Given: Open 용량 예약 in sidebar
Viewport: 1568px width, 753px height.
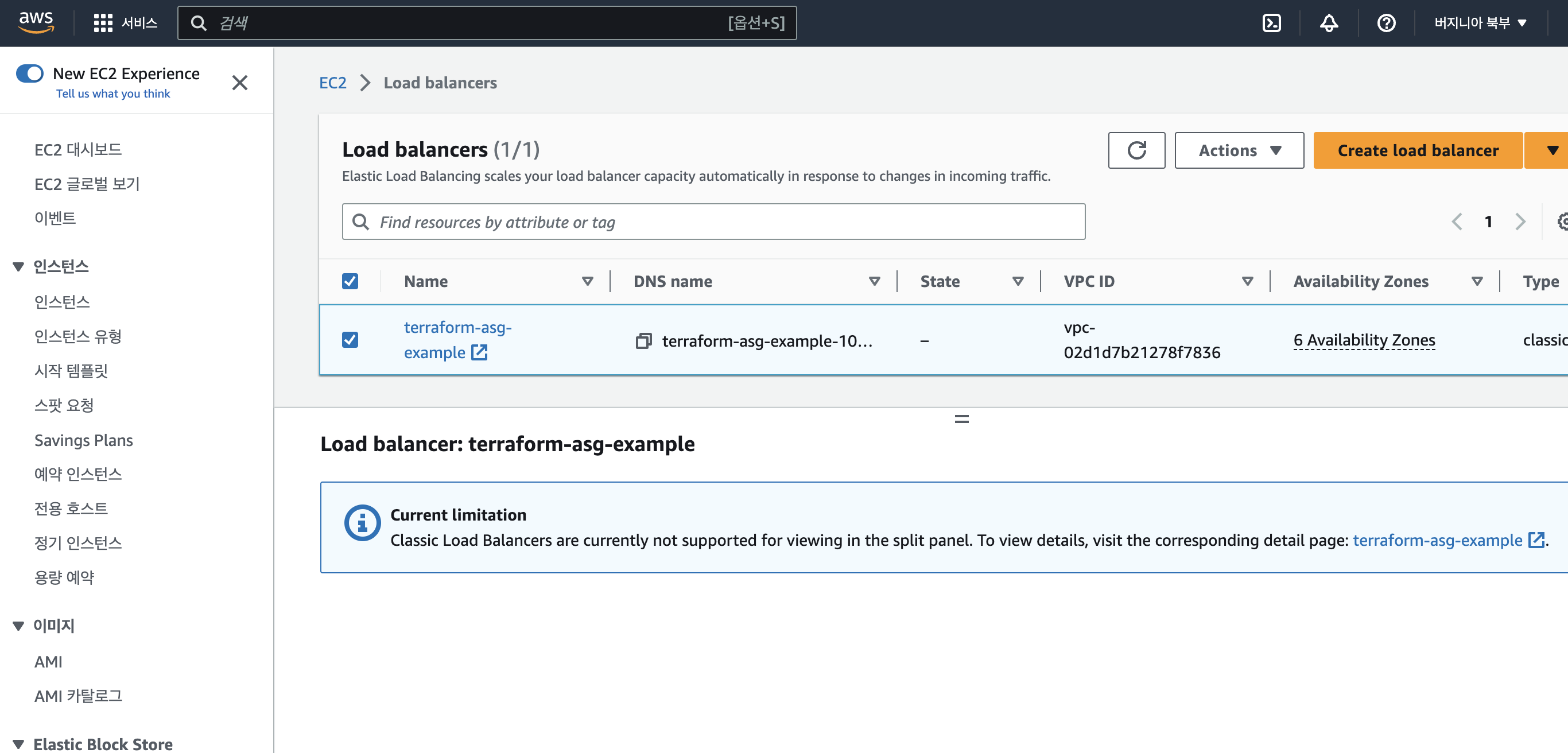Looking at the screenshot, I should click(x=64, y=577).
